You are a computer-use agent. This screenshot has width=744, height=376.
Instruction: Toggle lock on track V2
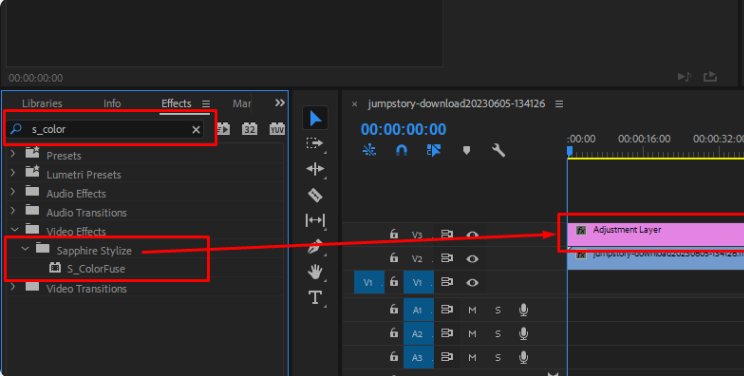point(394,258)
